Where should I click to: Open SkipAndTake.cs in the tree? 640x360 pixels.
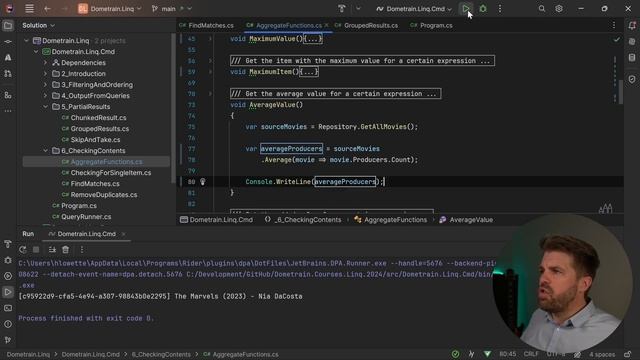(x=95, y=140)
